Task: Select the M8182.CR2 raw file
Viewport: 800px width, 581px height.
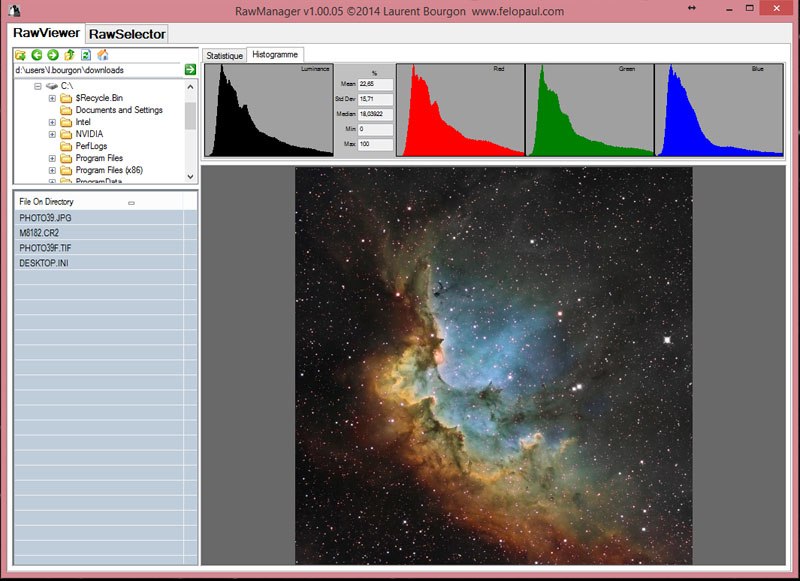Action: 40,232
